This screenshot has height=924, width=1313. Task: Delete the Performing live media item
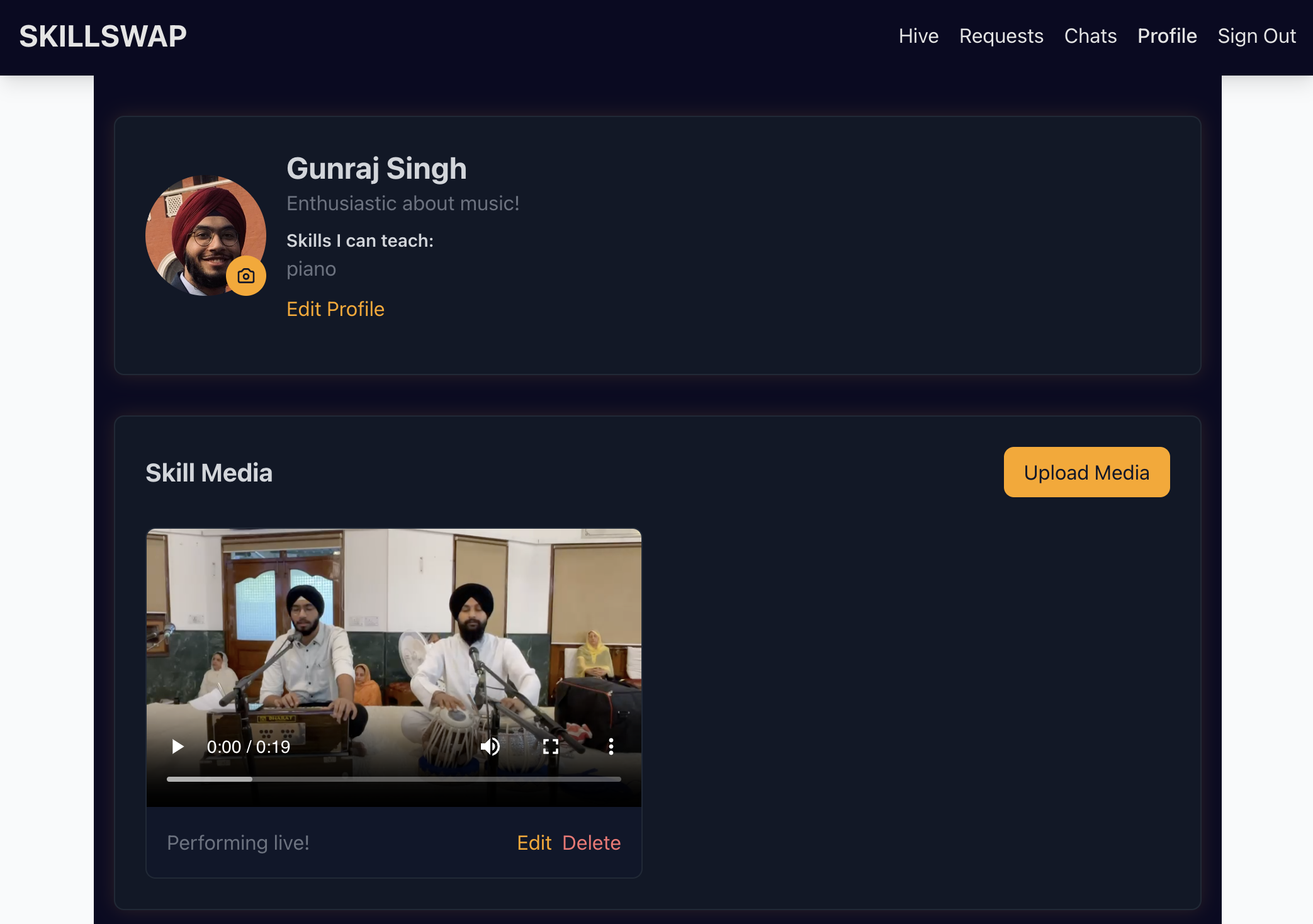591,843
